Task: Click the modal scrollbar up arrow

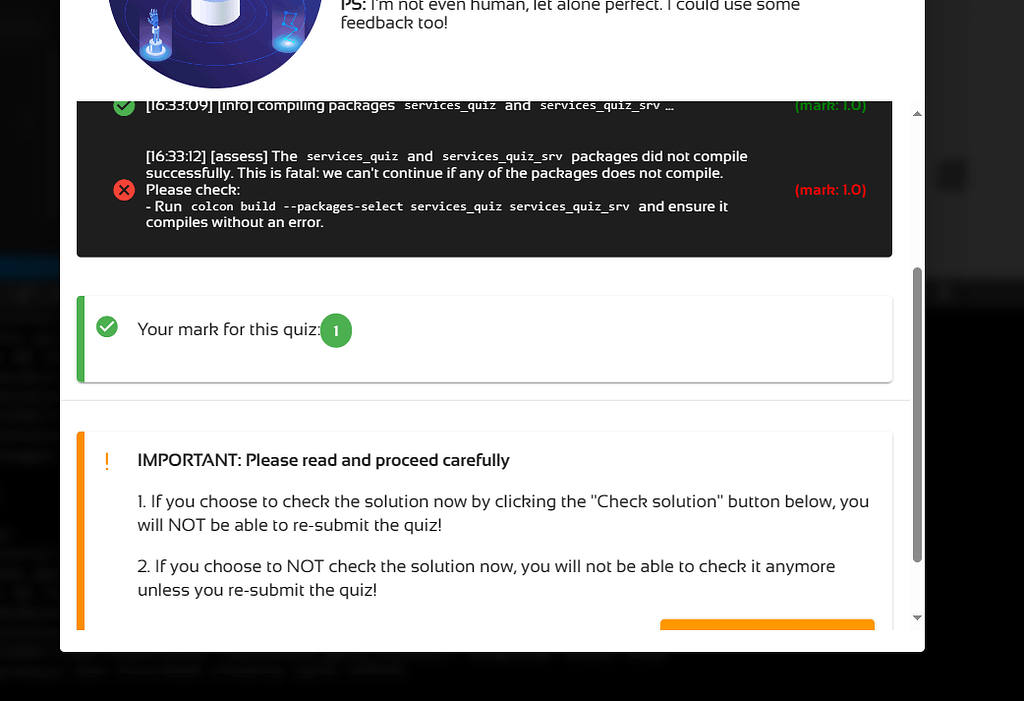Action: 917,114
